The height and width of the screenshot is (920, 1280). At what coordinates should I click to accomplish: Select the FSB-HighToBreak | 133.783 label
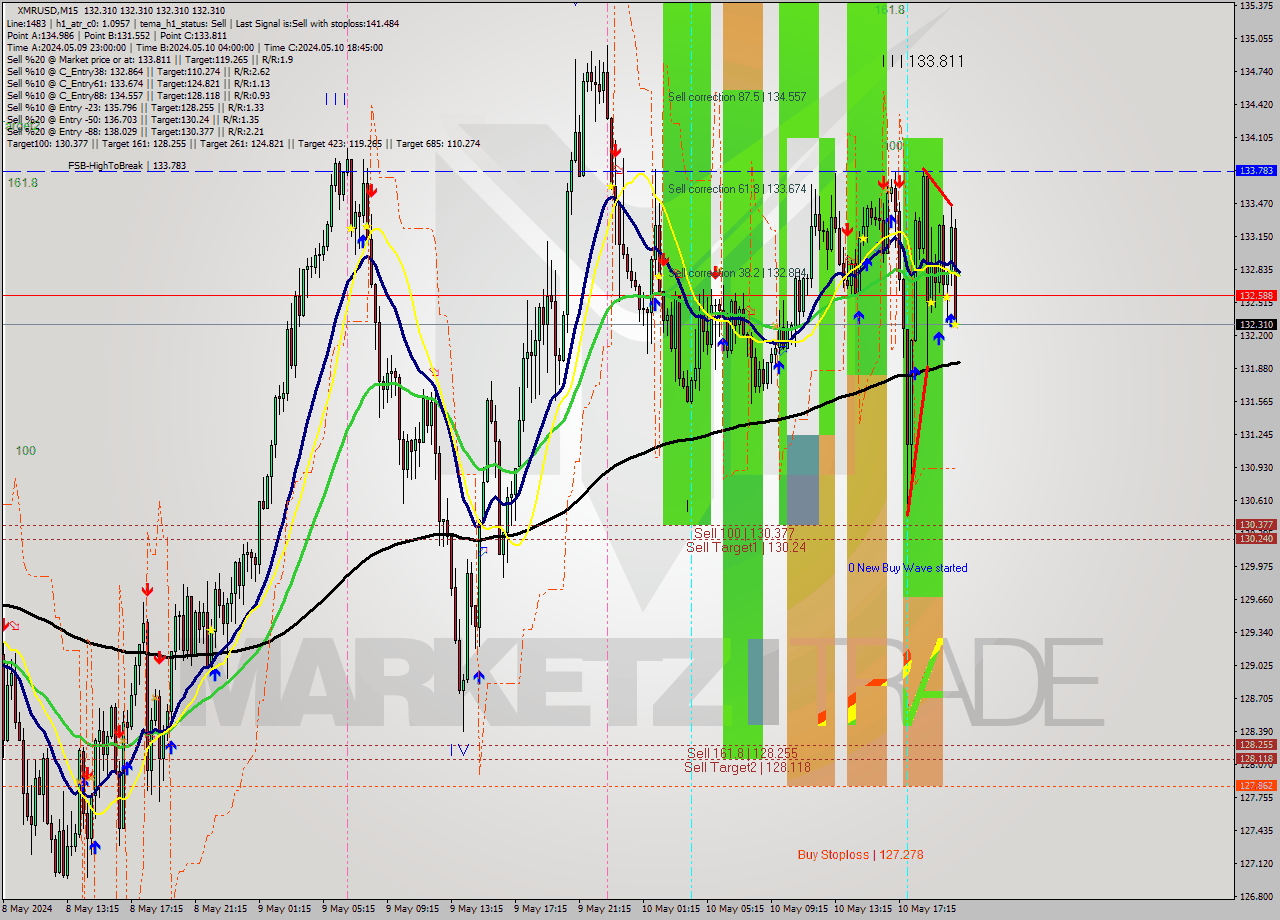[x=127, y=166]
